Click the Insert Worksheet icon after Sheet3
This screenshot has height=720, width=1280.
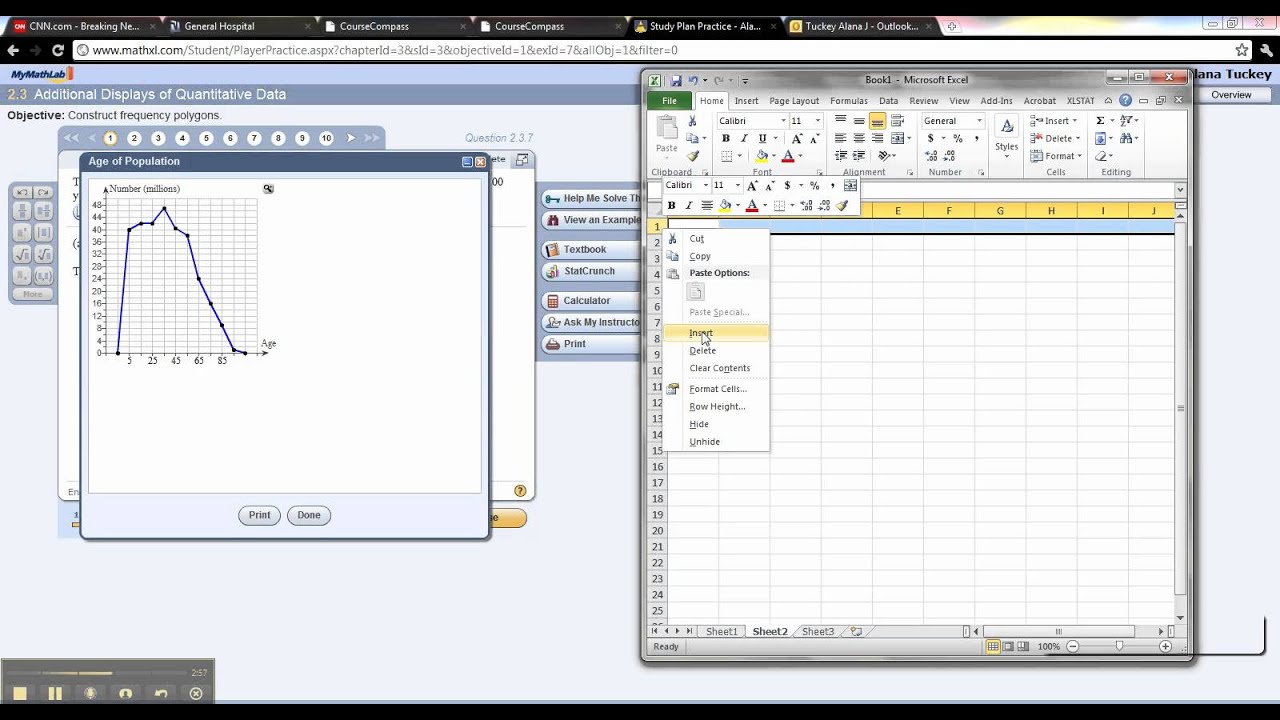[856, 632]
